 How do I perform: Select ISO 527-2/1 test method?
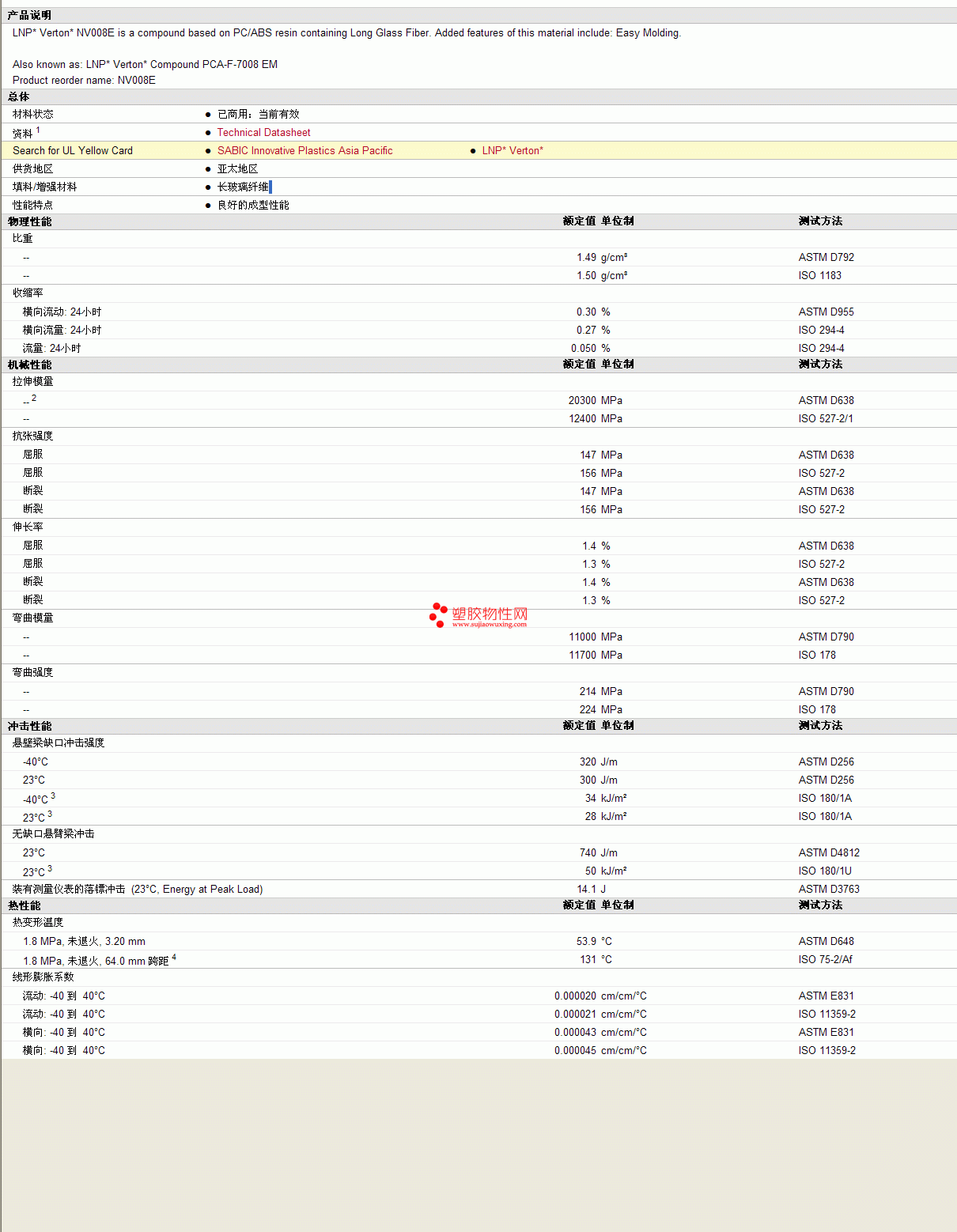pos(826,418)
